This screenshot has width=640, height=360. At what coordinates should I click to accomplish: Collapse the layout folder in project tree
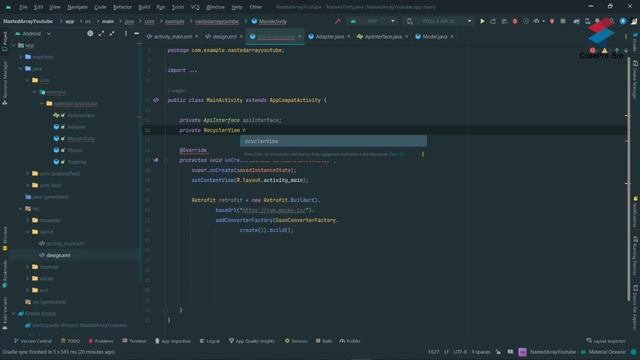(x=28, y=232)
